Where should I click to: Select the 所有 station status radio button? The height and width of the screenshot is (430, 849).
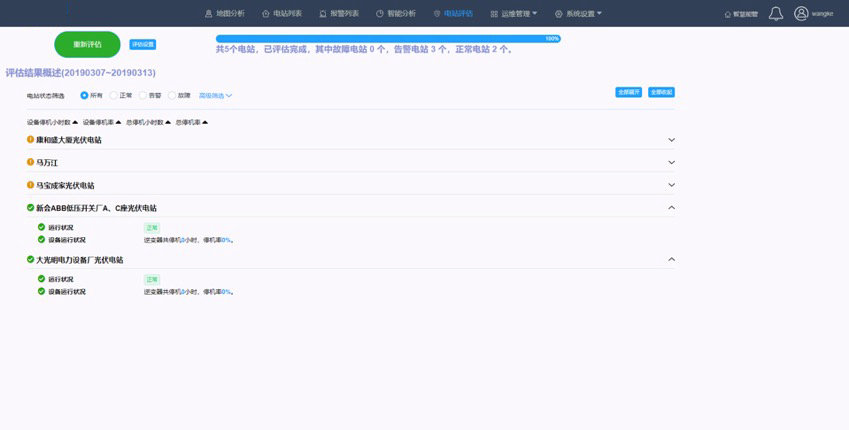(x=84, y=95)
